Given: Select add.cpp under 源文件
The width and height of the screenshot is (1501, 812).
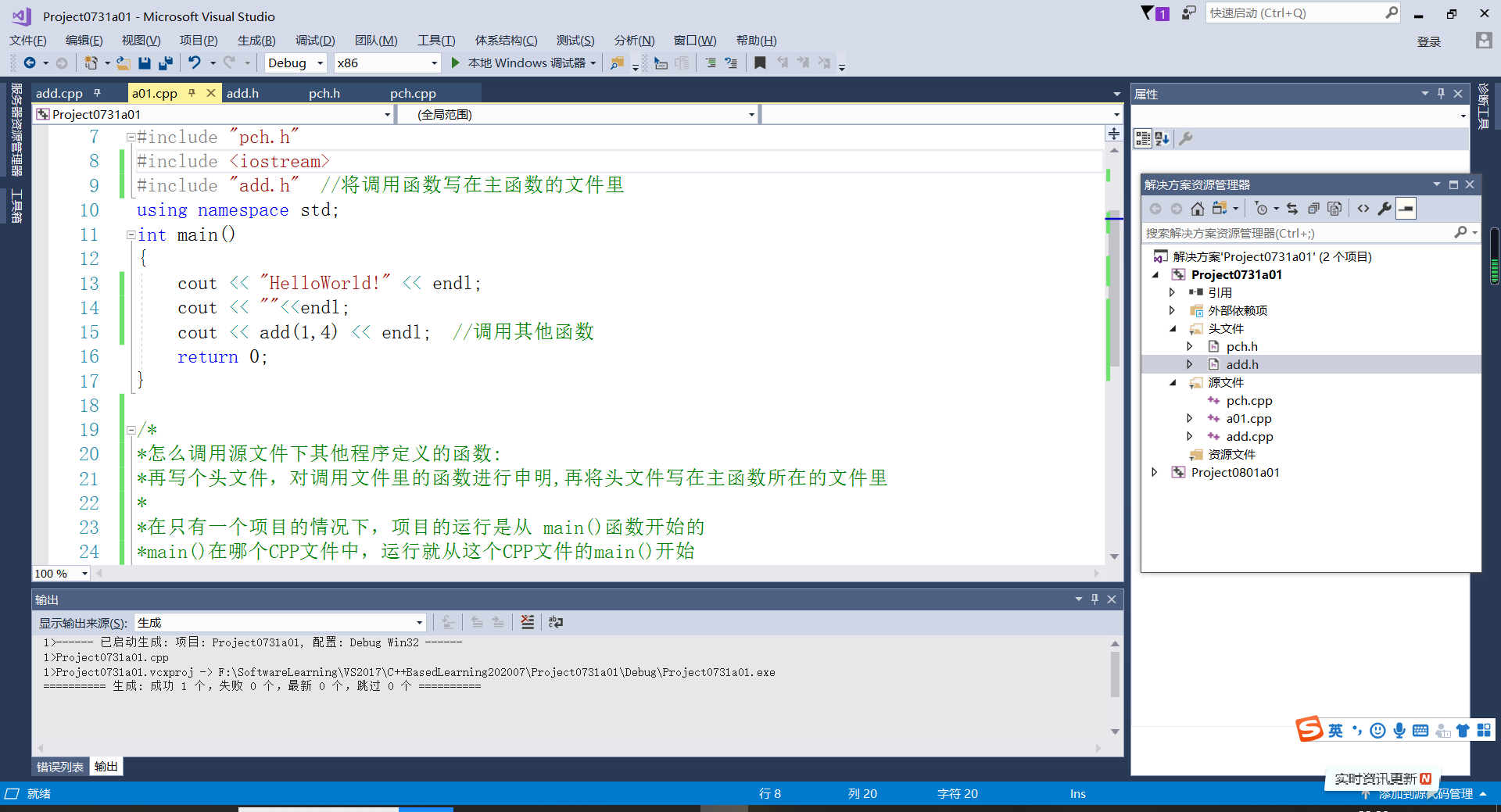Looking at the screenshot, I should (x=1251, y=436).
